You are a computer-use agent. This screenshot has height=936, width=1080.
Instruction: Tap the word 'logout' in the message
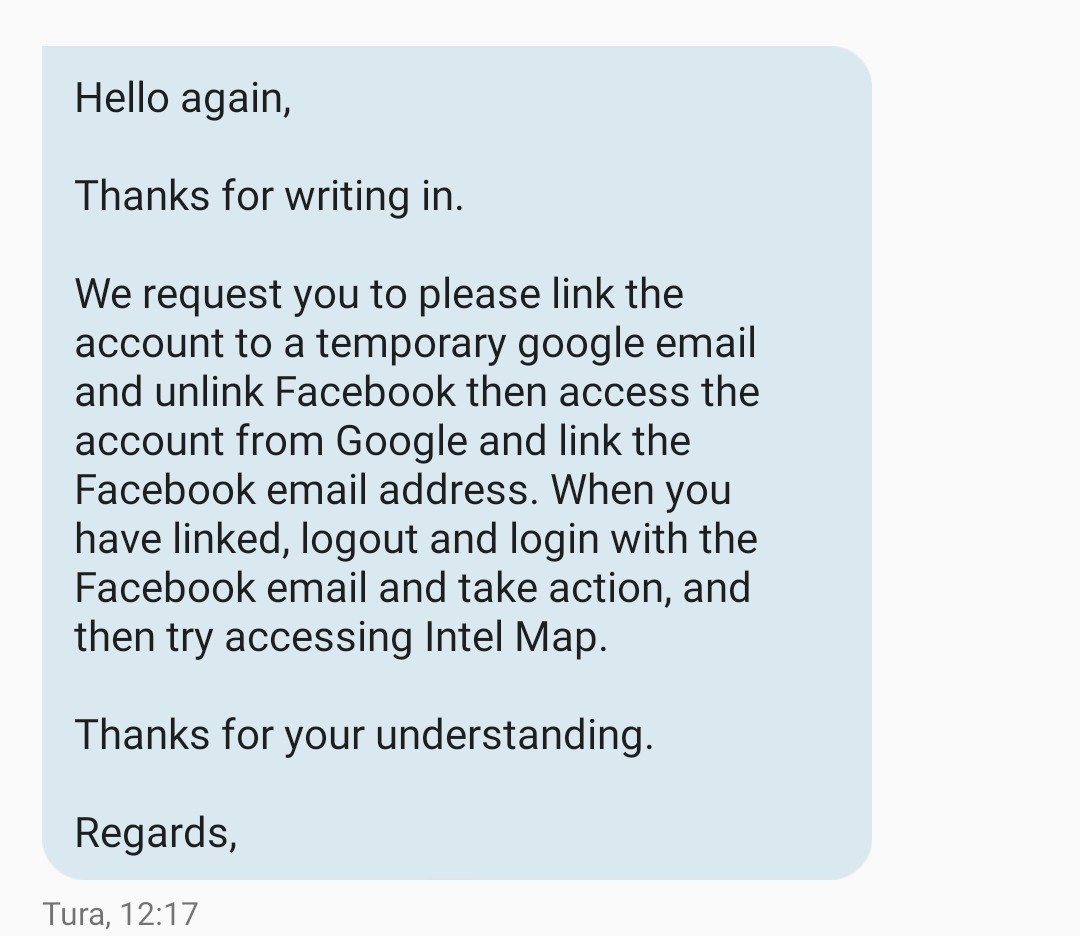(x=360, y=539)
